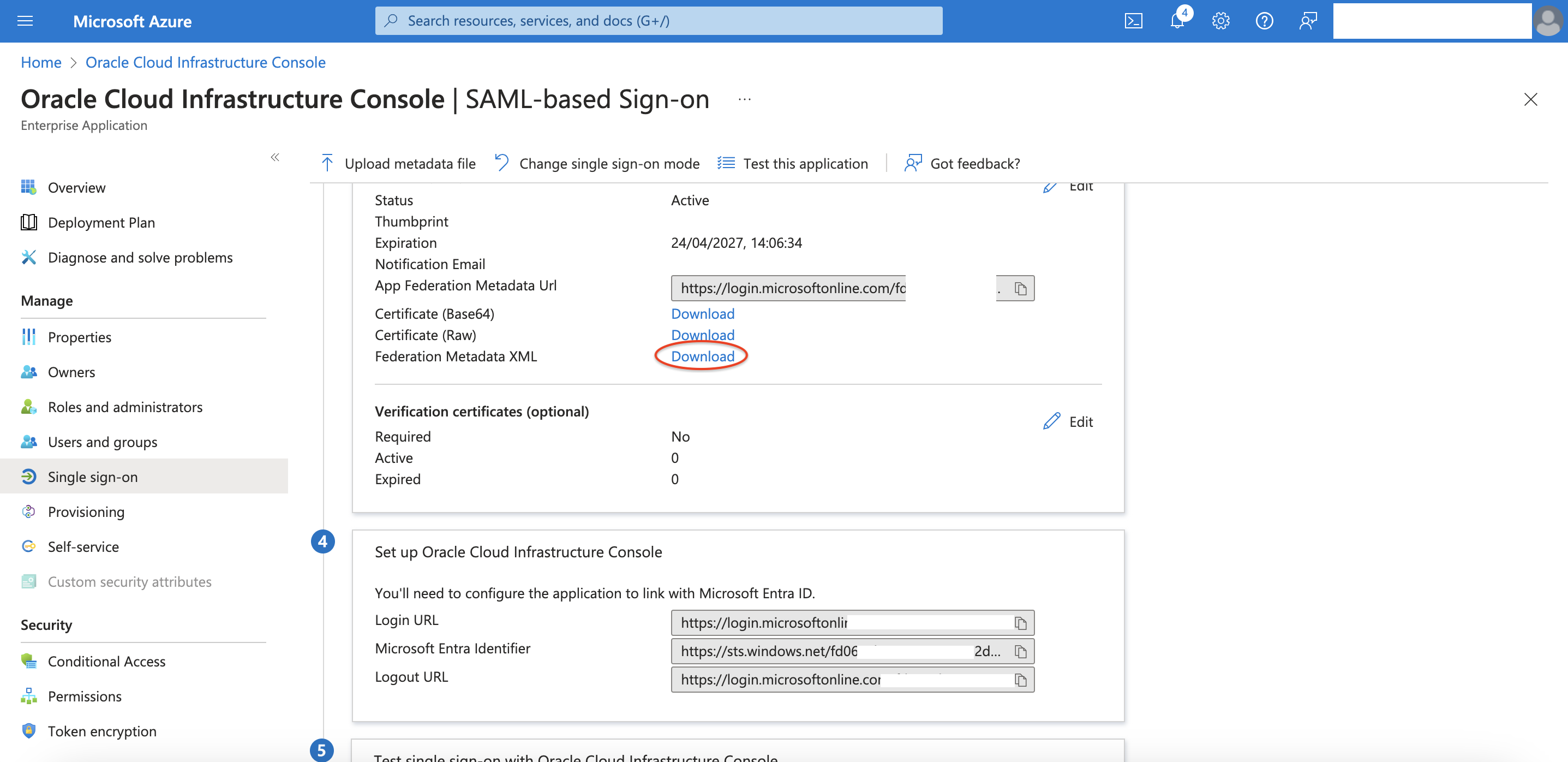1568x762 pixels.
Task: Collapse the left sidebar with chevrons
Action: (x=275, y=157)
